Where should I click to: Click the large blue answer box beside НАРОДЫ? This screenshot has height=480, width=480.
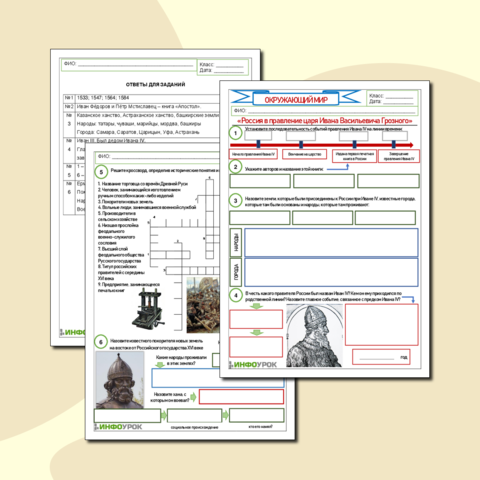331,242
